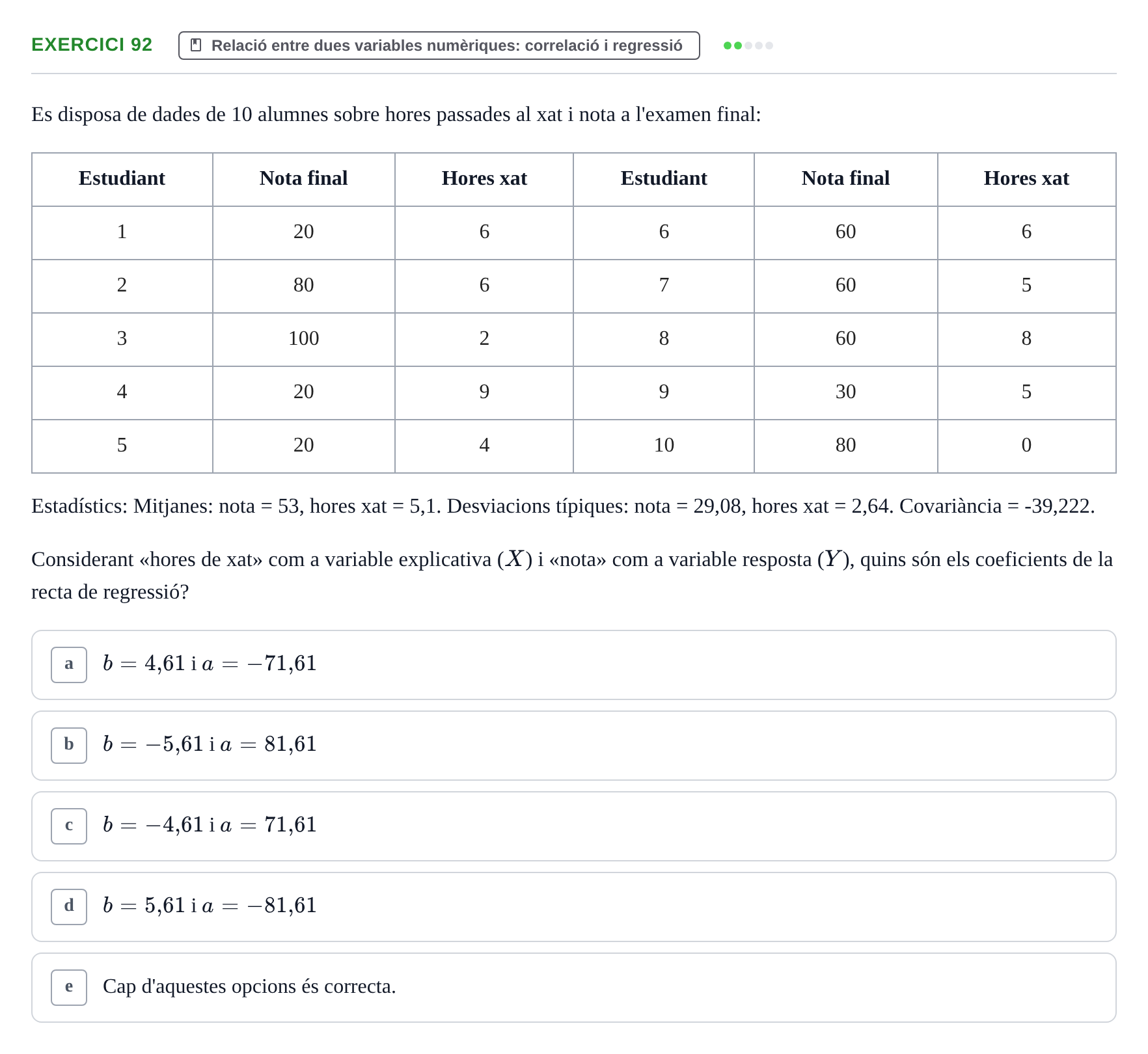The height and width of the screenshot is (1054, 1148).
Task: Click the formula text 'b = −5,61 i a = 81,61'
Action: tap(210, 744)
